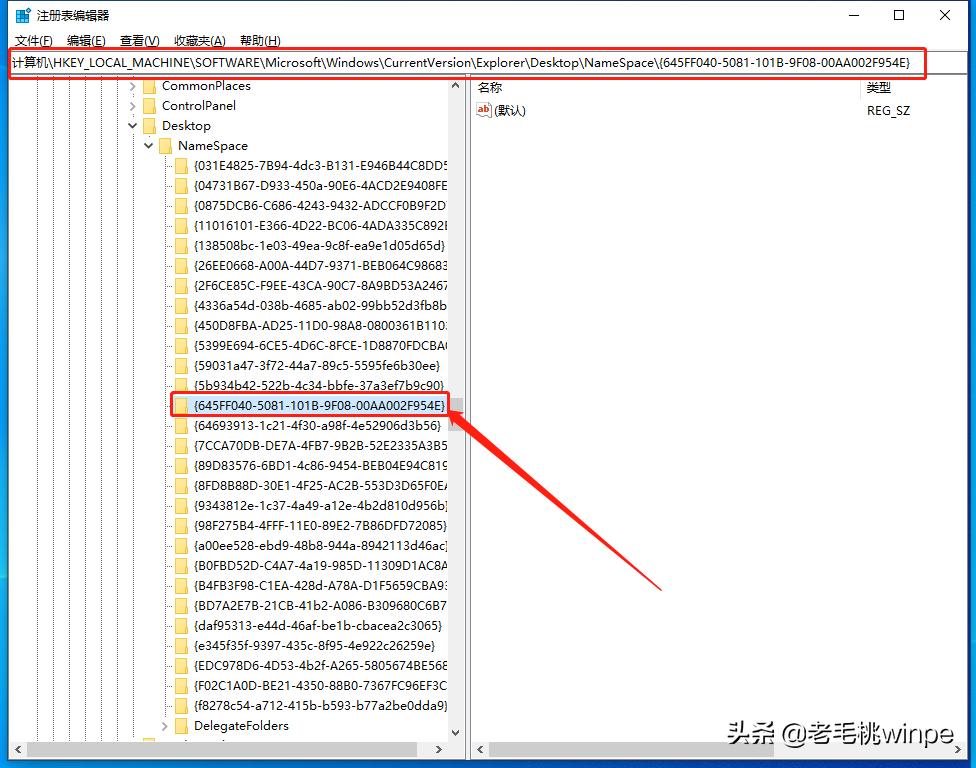Image resolution: width=976 pixels, height=768 pixels.
Task: Select the NameSpace folder icon
Action: pos(165,146)
